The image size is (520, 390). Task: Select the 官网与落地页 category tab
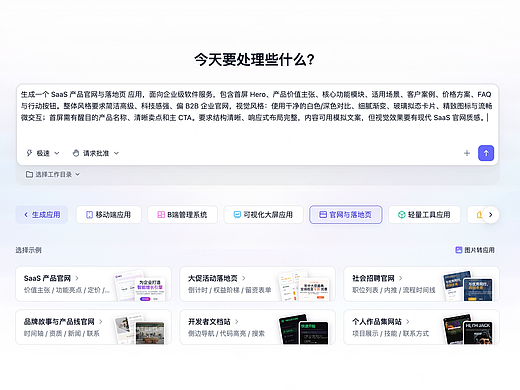346,215
